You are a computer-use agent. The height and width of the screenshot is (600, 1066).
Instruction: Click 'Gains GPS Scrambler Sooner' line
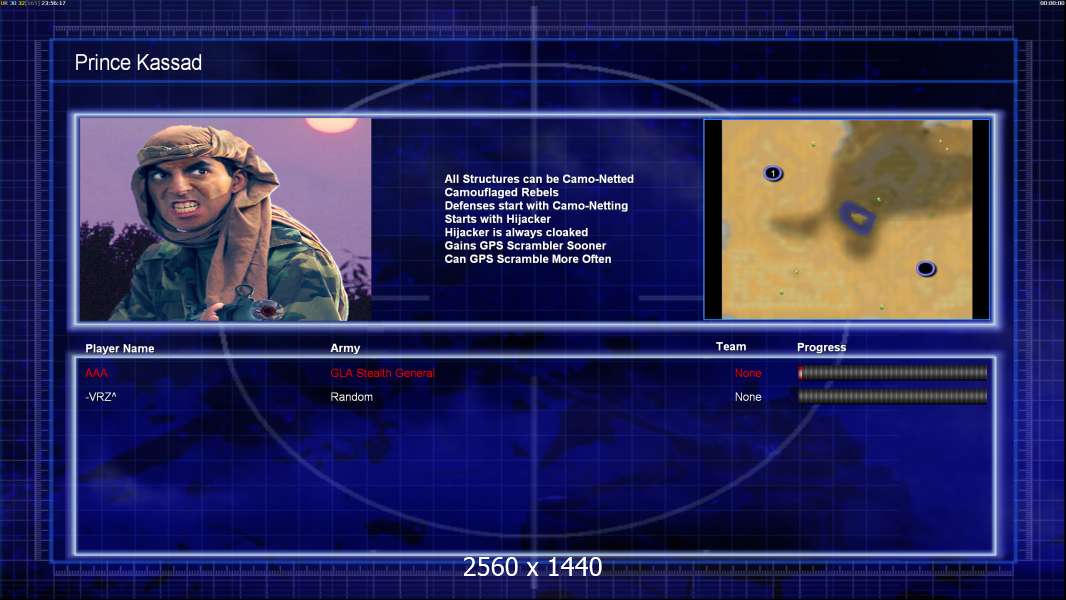pyautogui.click(x=526, y=245)
